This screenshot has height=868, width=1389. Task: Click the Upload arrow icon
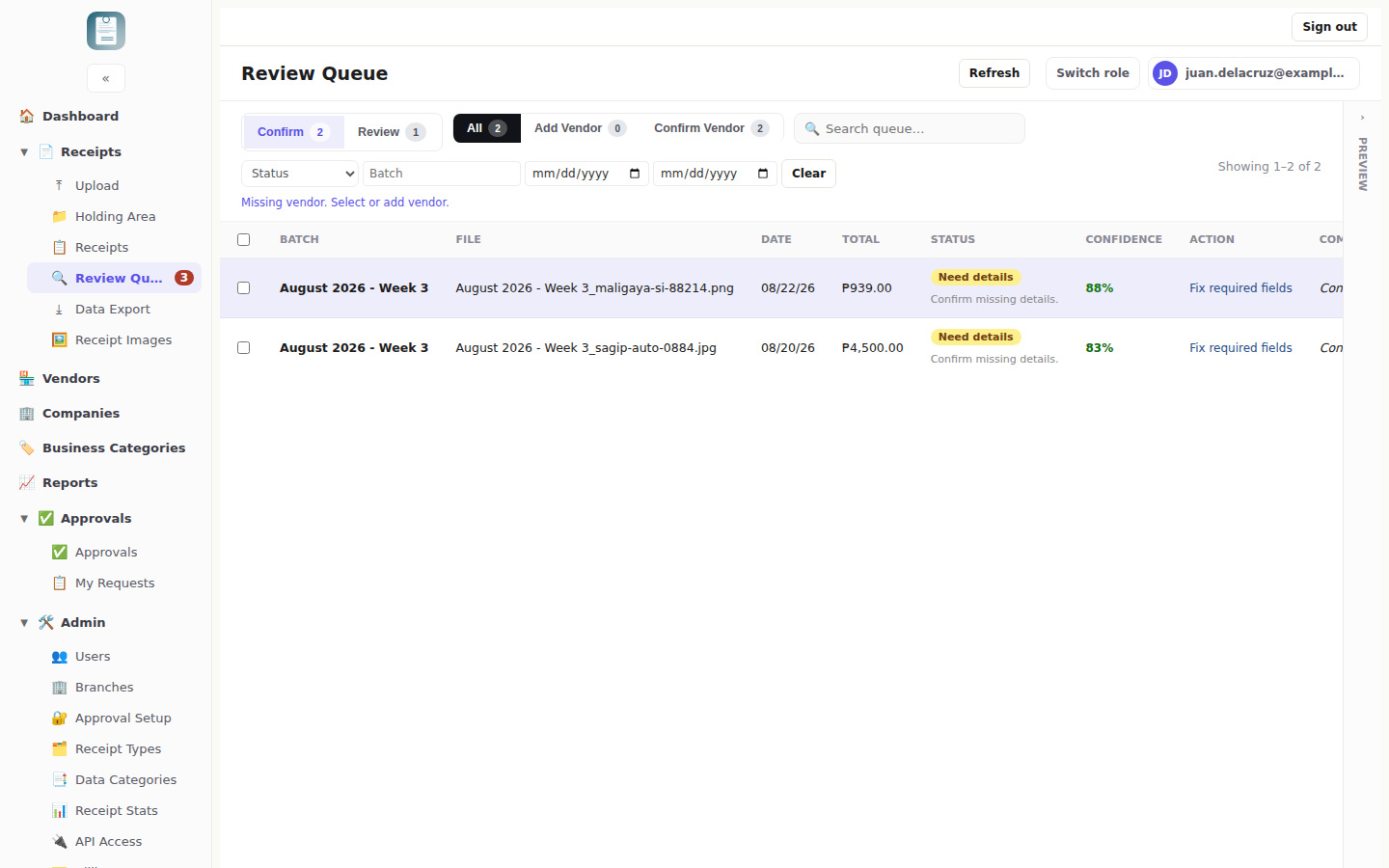[x=59, y=185]
